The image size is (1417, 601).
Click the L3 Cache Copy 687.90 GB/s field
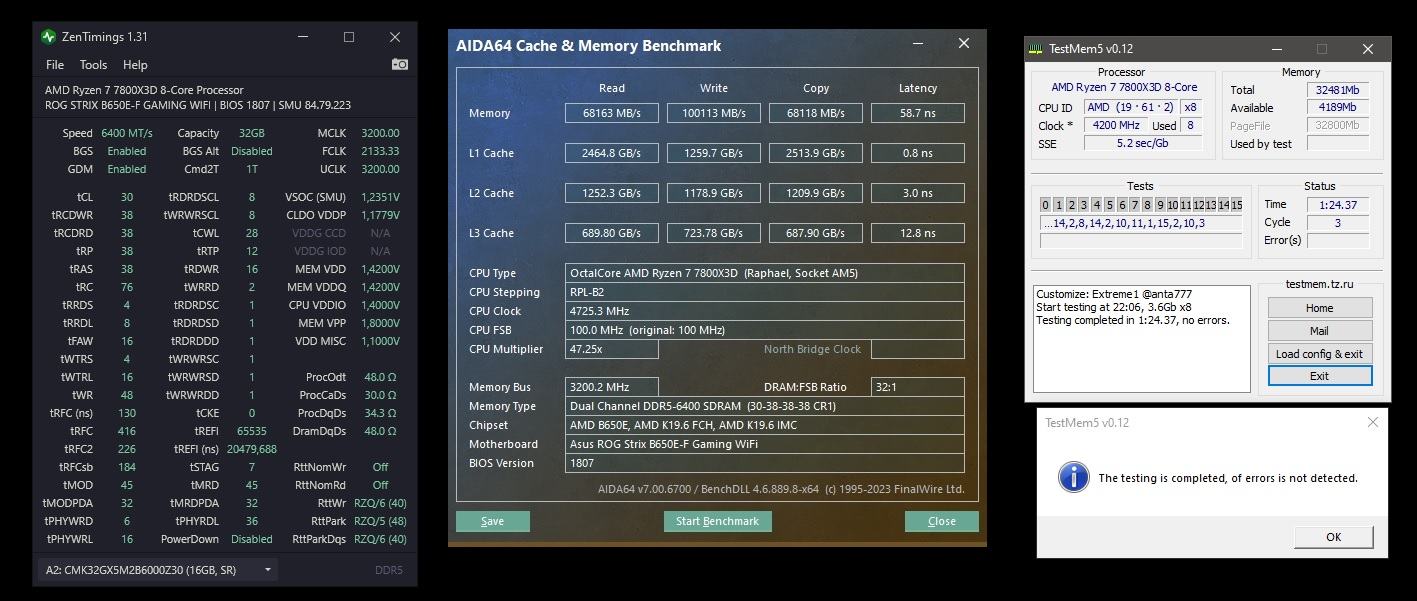tap(815, 233)
